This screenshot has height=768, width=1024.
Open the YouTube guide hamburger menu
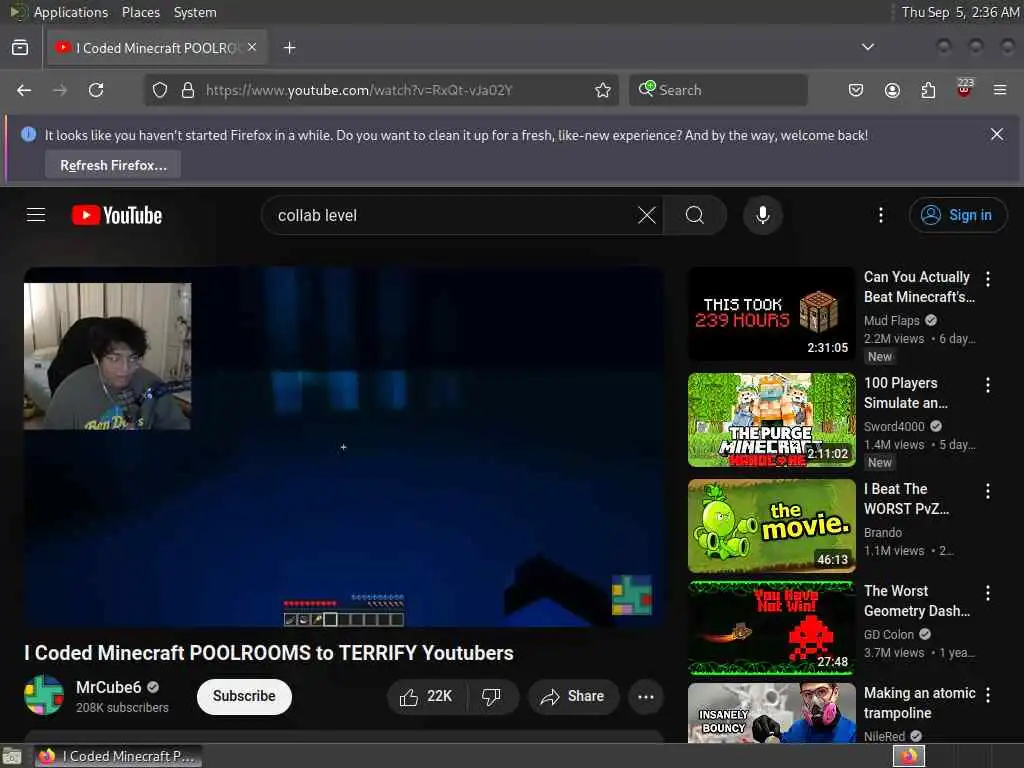(36, 215)
